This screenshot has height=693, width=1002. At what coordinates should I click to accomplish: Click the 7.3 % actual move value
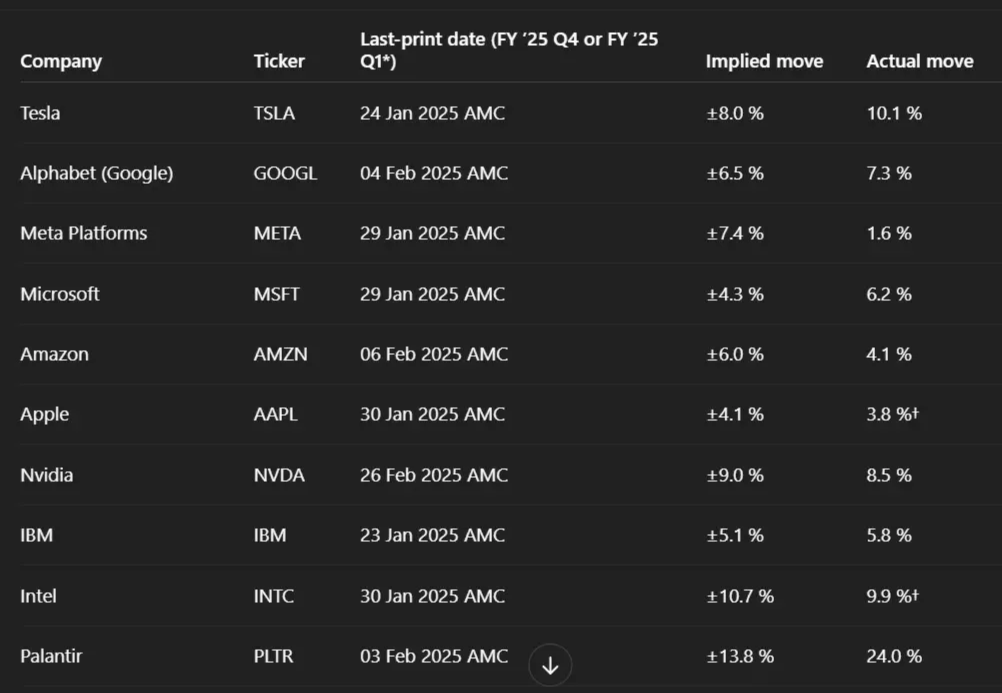point(889,173)
